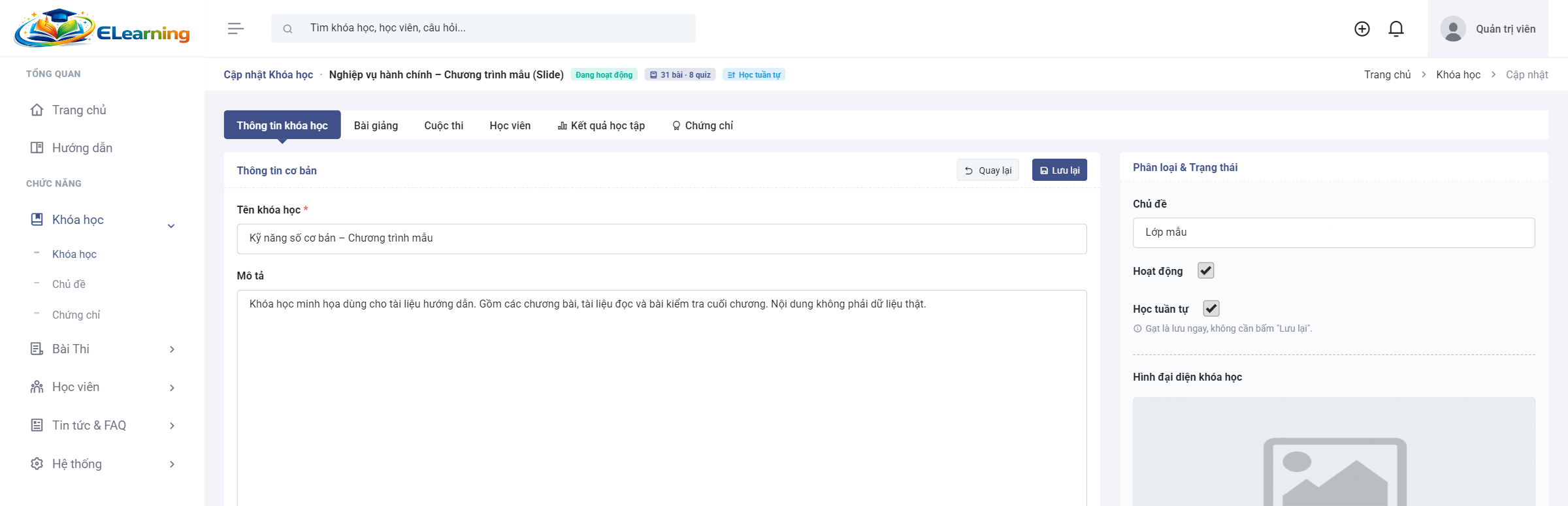Click the ELearning logo
Screen dimensions: 1568x506
[x=102, y=28]
